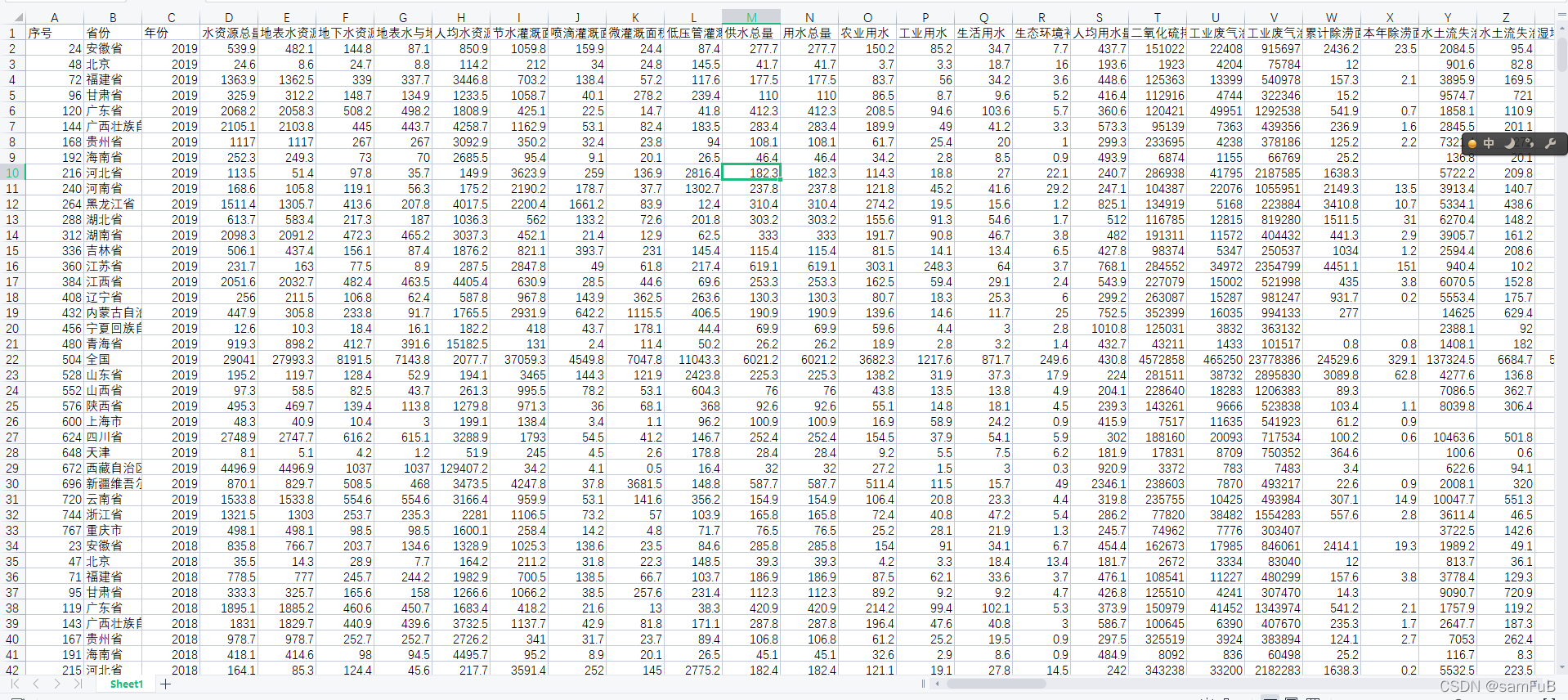
Task: Select row 1 header
Action: click(12, 33)
